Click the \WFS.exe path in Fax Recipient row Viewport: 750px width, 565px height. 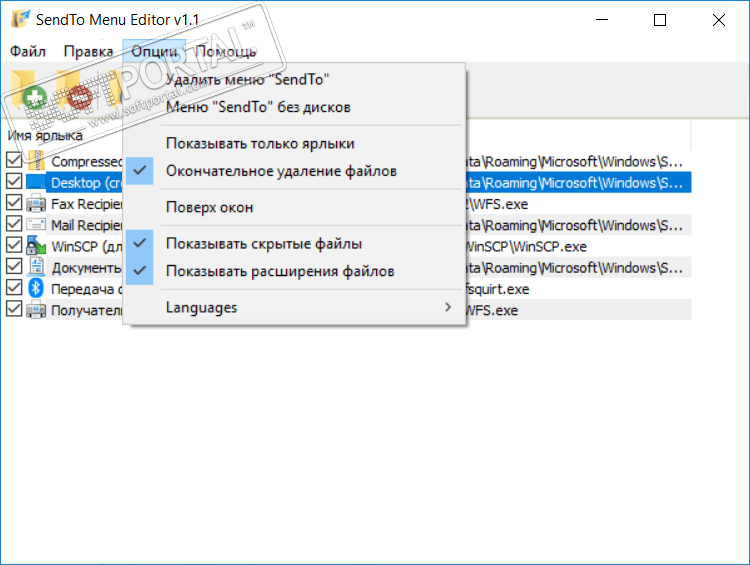tap(497, 204)
